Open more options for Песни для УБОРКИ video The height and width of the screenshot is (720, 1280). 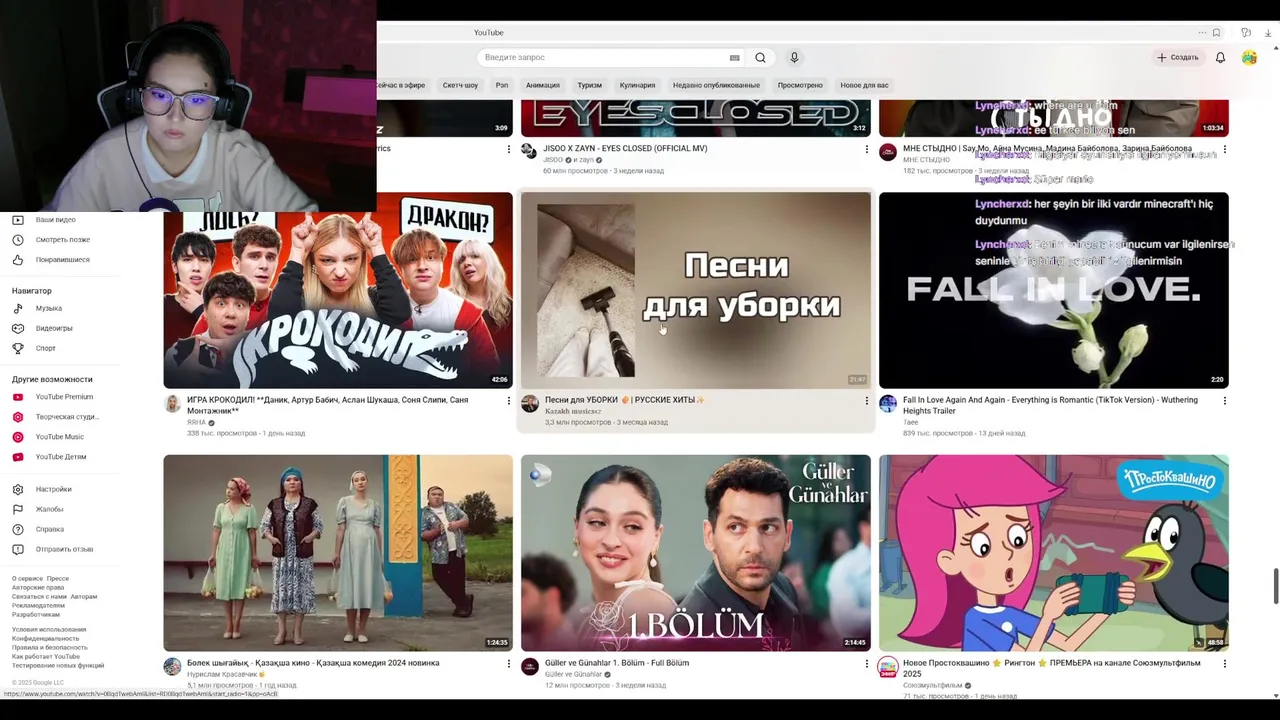tap(866, 401)
